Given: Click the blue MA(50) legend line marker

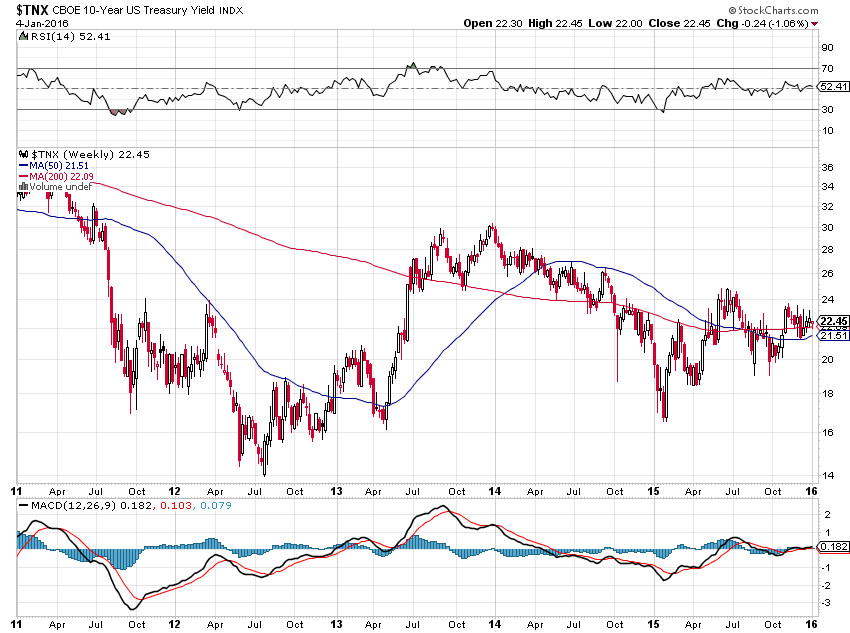Looking at the screenshot, I should tap(23, 165).
